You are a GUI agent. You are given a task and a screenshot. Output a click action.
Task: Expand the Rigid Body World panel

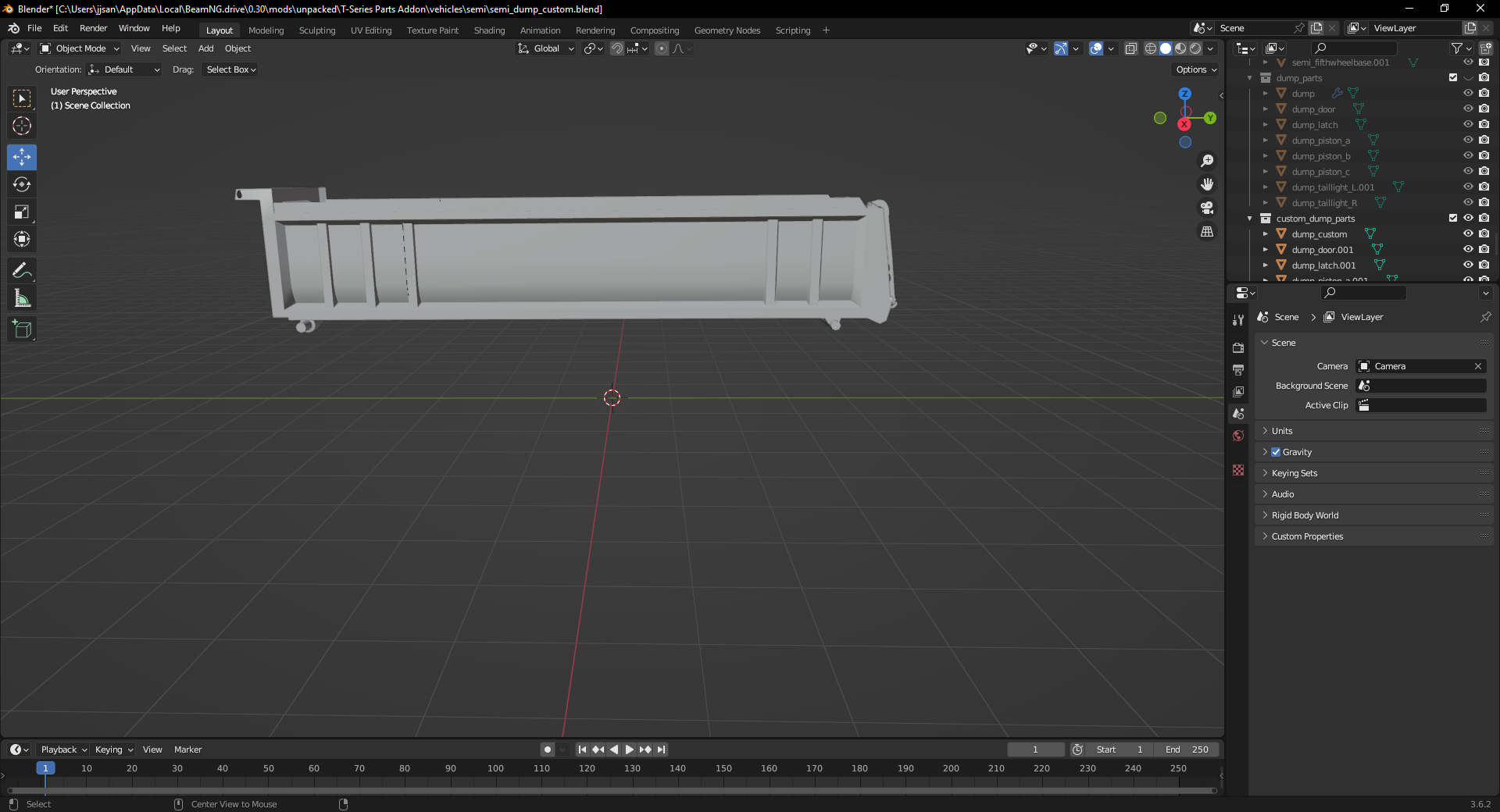tap(1305, 515)
